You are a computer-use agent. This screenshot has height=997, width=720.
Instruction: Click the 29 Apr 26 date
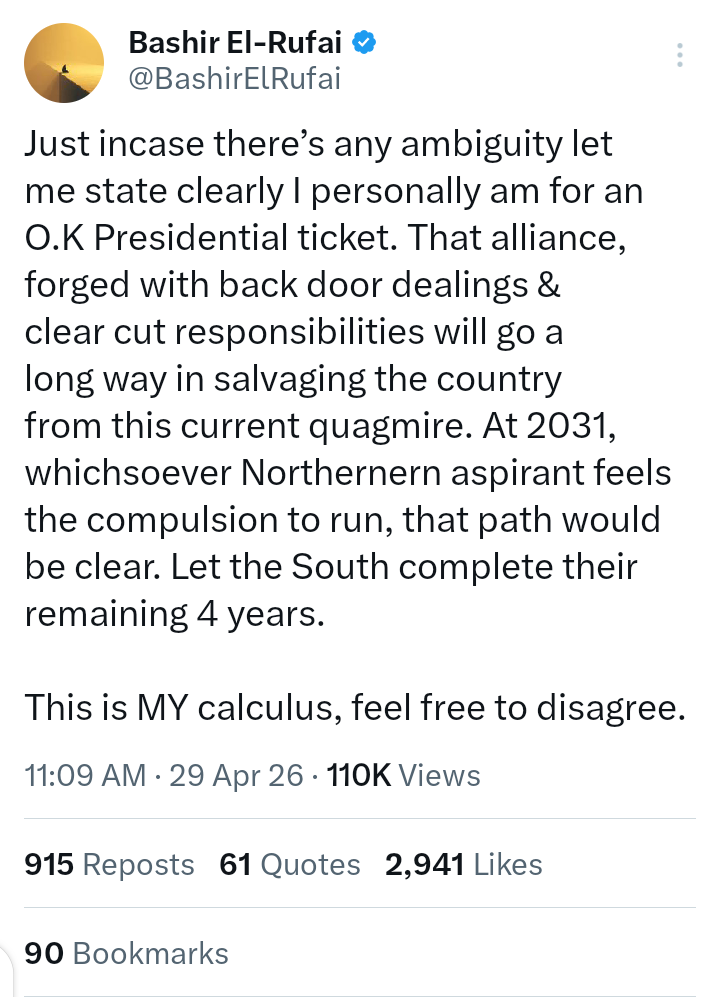pos(237,775)
